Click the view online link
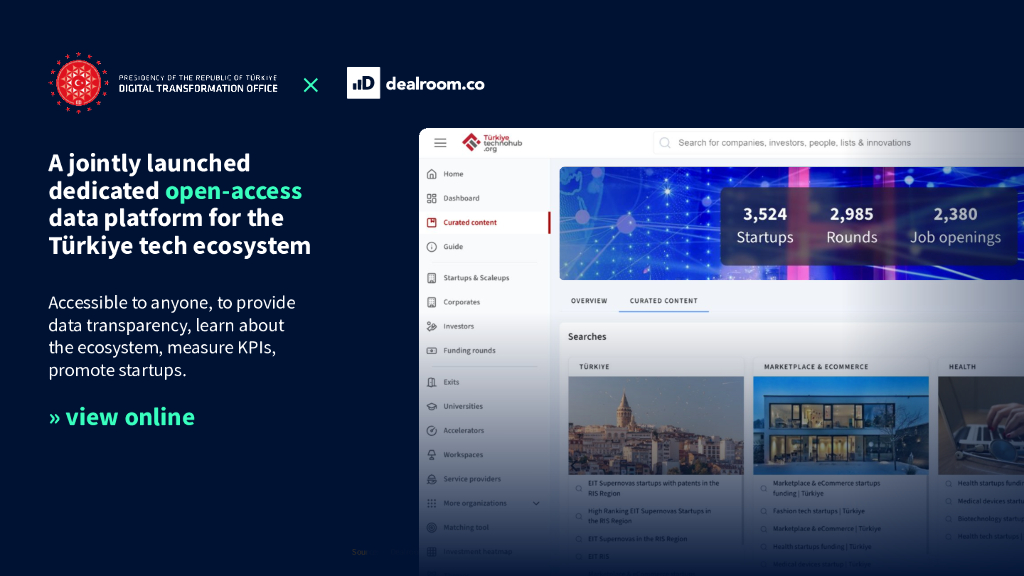The width and height of the screenshot is (1024, 576). pyautogui.click(x=121, y=417)
